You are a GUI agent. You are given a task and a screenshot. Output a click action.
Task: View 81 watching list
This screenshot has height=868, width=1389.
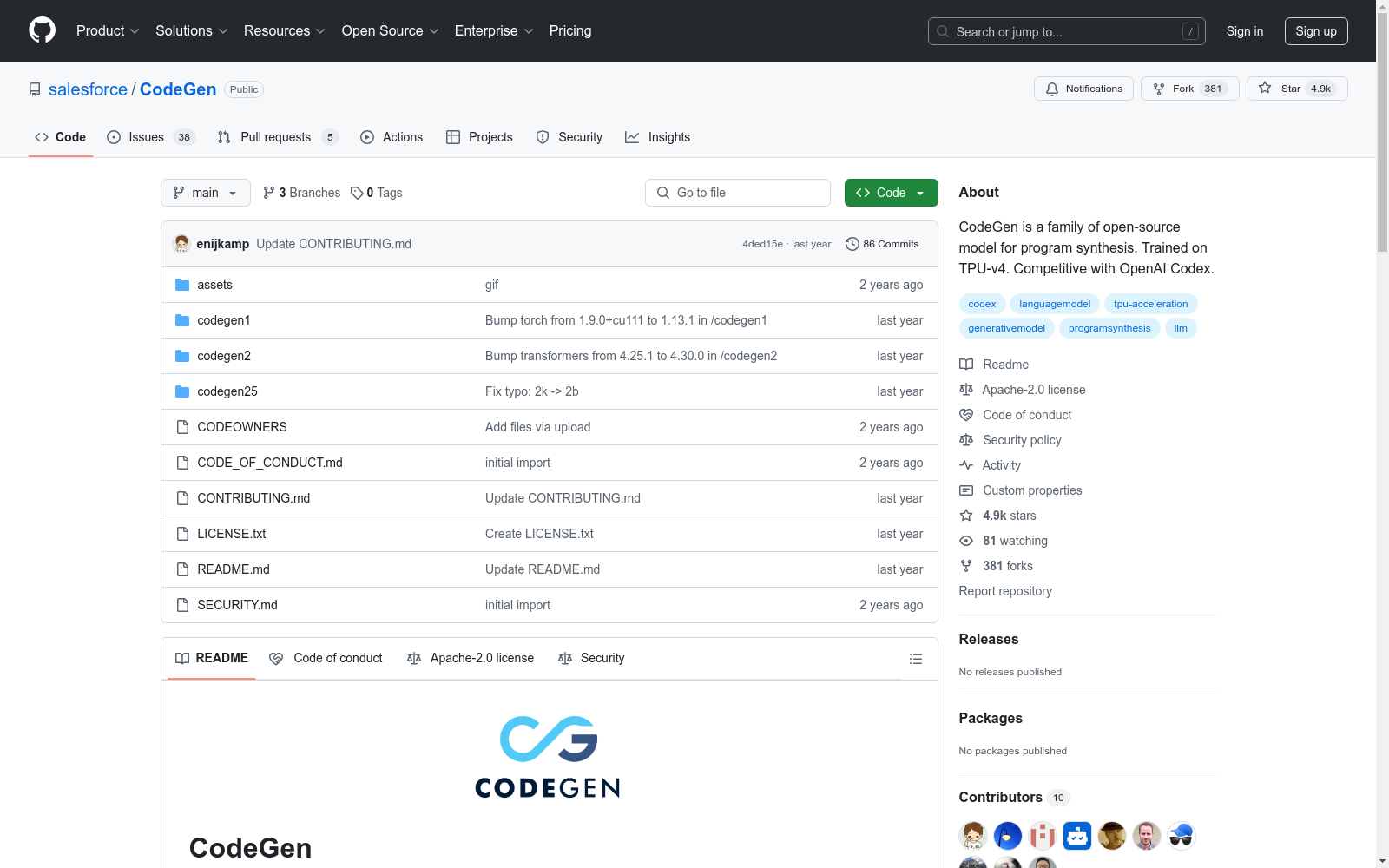point(1004,541)
